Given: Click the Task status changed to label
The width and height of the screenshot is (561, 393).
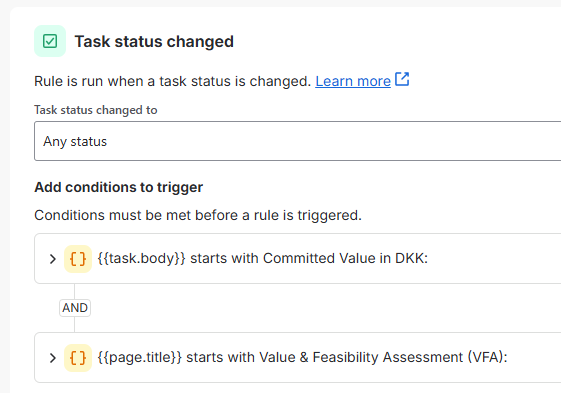Looking at the screenshot, I should point(96,110).
